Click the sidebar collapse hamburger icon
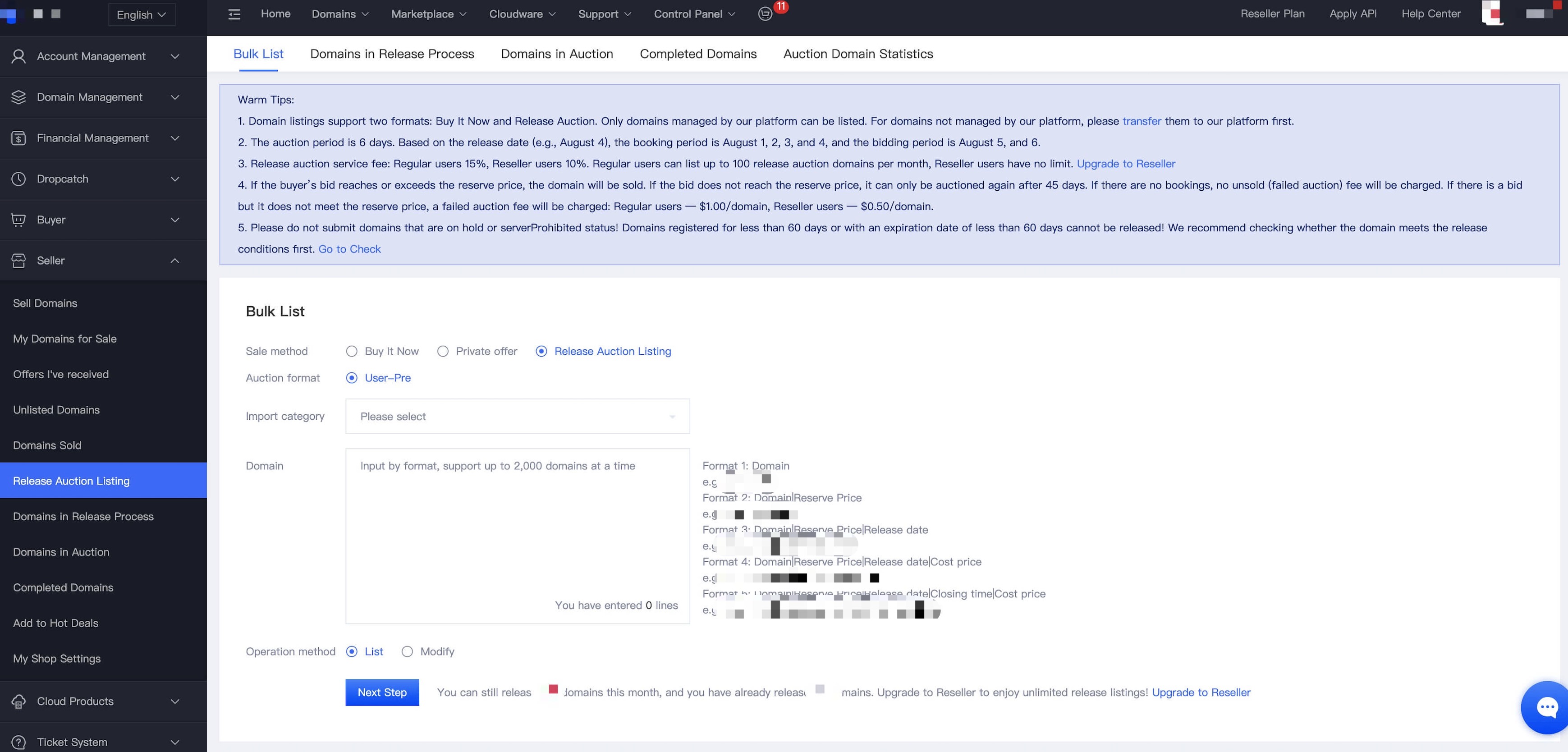Screen dimensions: 1568x752 click(234, 14)
